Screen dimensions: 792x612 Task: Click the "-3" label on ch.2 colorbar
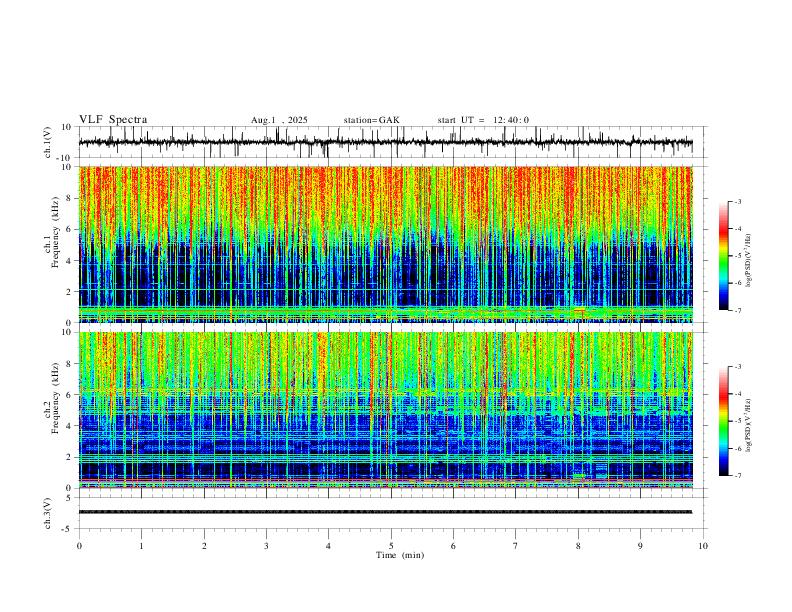(737, 367)
